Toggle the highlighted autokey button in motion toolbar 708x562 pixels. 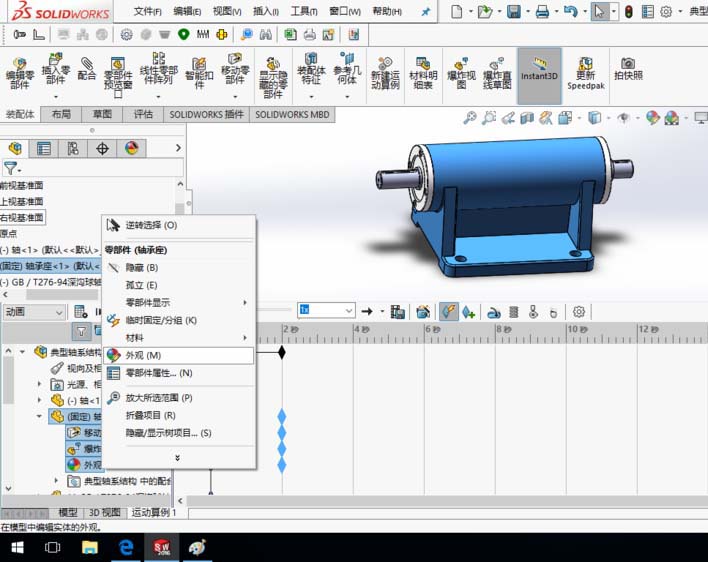pos(448,312)
